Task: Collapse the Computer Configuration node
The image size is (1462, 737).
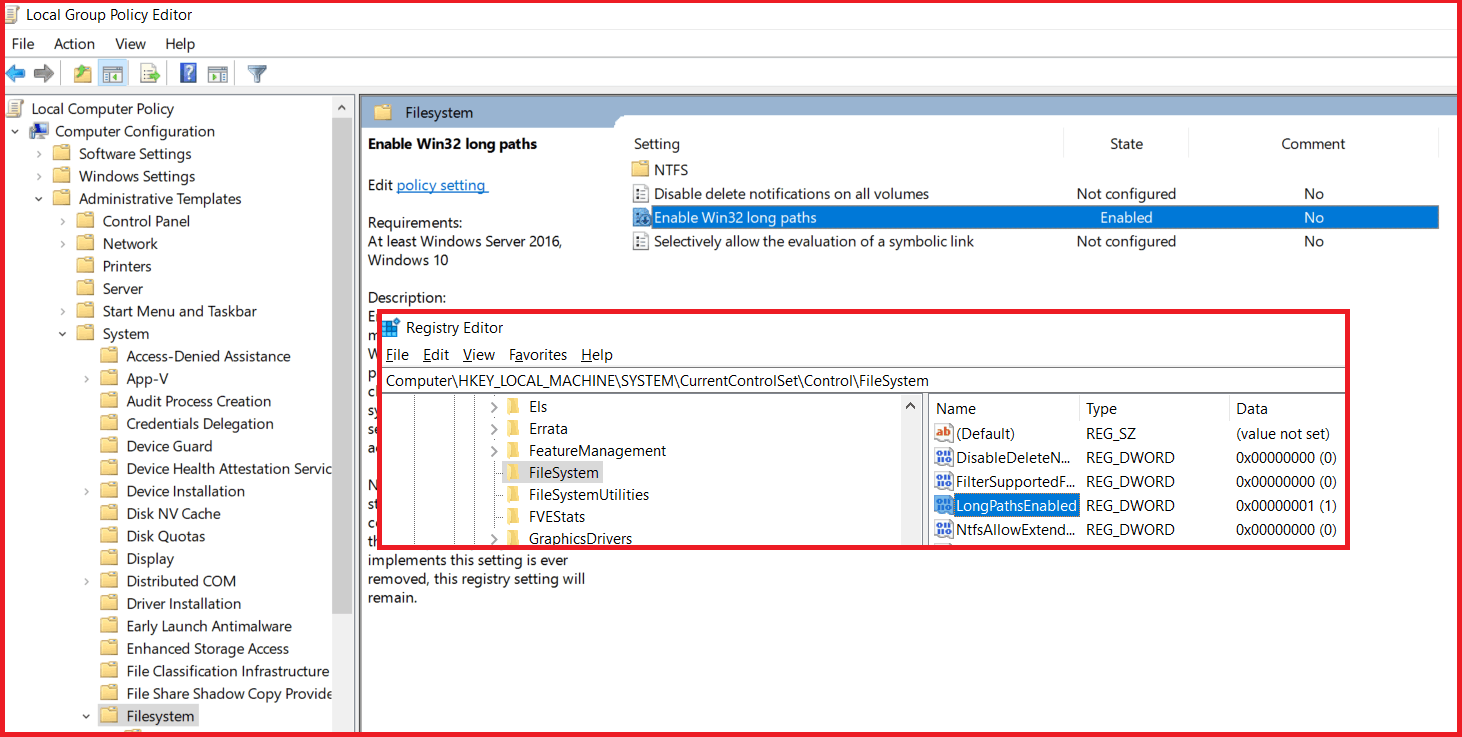Action: [15, 131]
